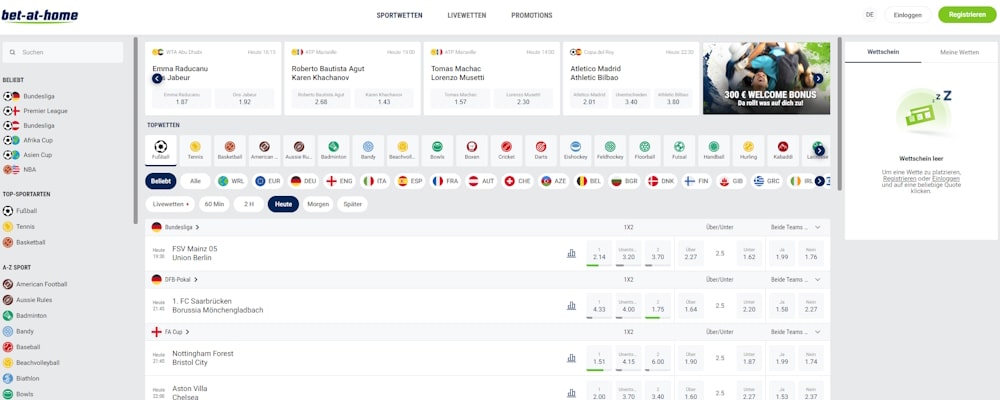Screen dimensions: 1000x400
Task: Go to previous featured match with left arrow
Action: [157, 78]
